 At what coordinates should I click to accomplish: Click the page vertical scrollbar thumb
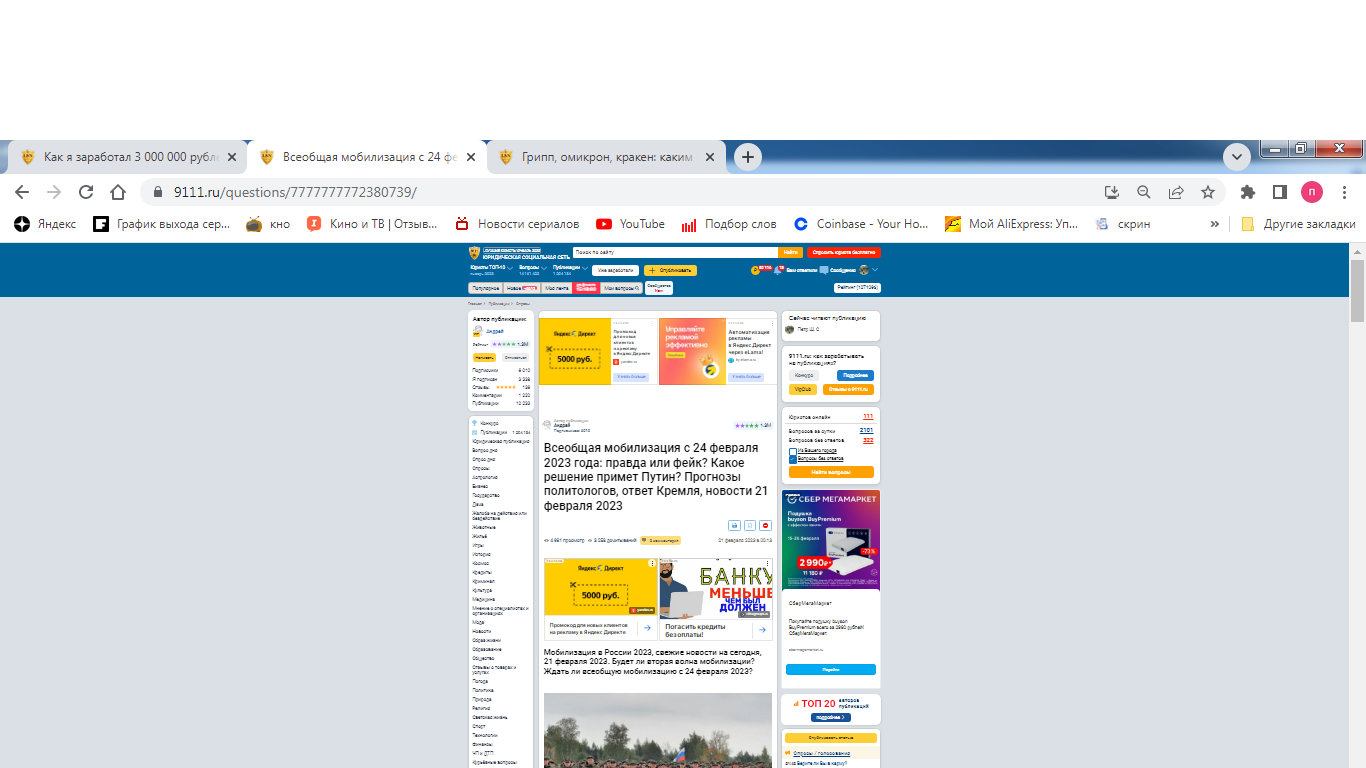pyautogui.click(x=1357, y=290)
